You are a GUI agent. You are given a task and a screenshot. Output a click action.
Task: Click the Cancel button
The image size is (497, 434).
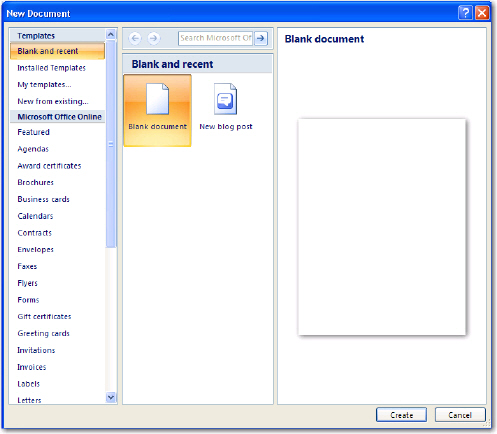click(x=460, y=415)
